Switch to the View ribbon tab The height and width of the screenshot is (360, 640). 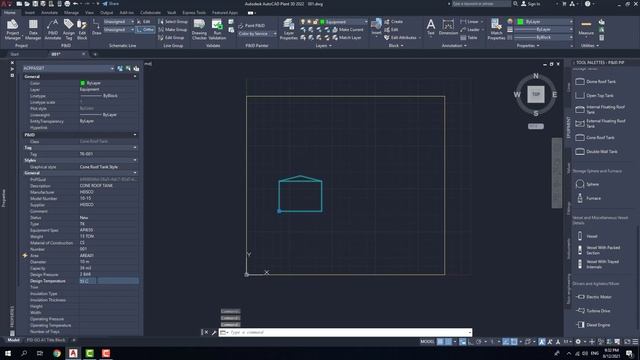(89, 13)
